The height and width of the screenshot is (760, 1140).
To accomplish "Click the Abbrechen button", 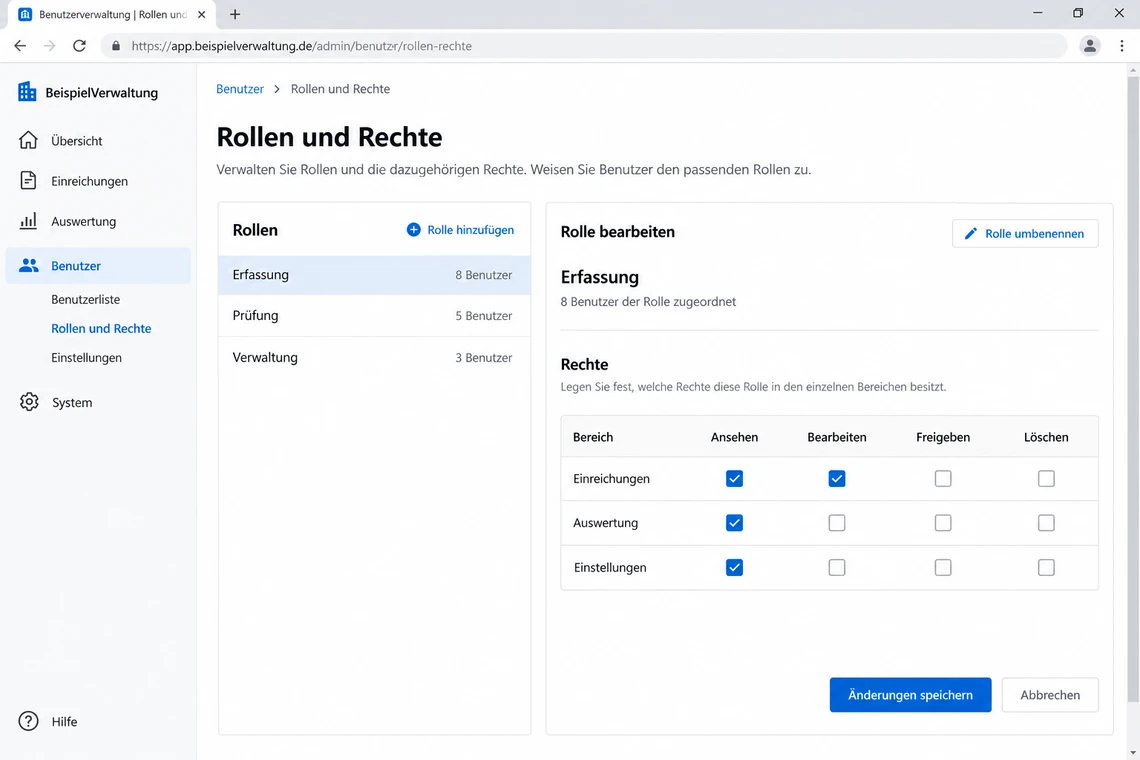I will (1050, 695).
